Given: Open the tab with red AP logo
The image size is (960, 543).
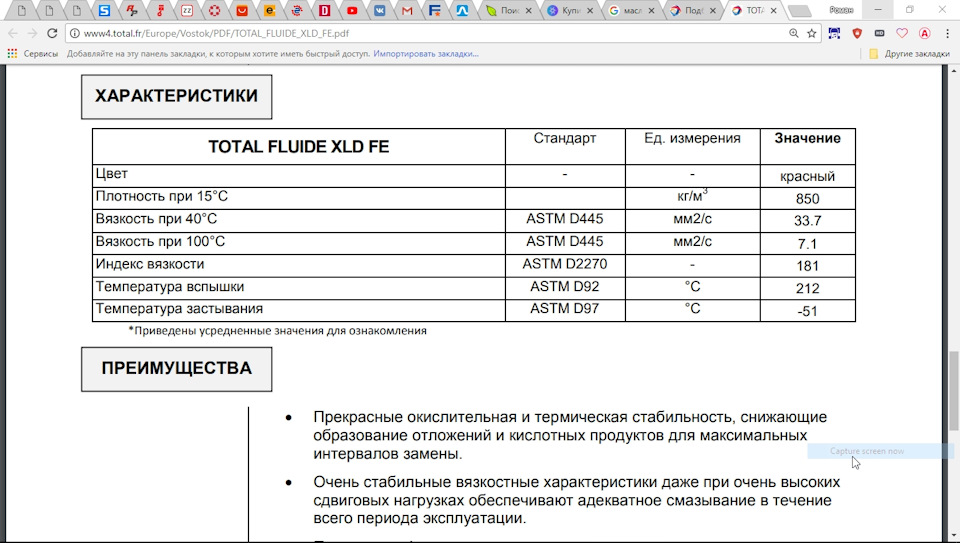Looking at the screenshot, I should 132,10.
